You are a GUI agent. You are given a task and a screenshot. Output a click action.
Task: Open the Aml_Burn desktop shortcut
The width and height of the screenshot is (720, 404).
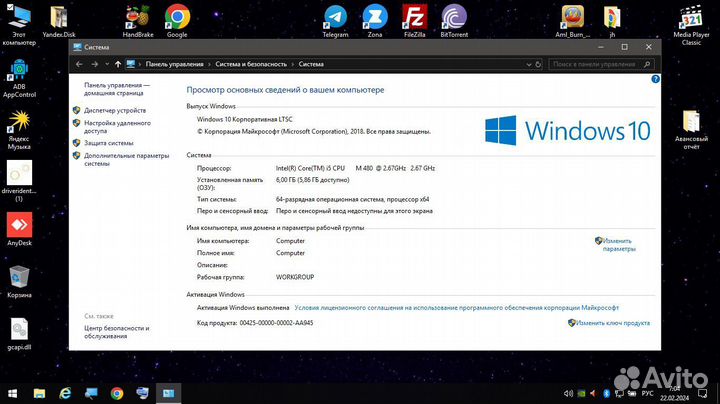pos(572,22)
